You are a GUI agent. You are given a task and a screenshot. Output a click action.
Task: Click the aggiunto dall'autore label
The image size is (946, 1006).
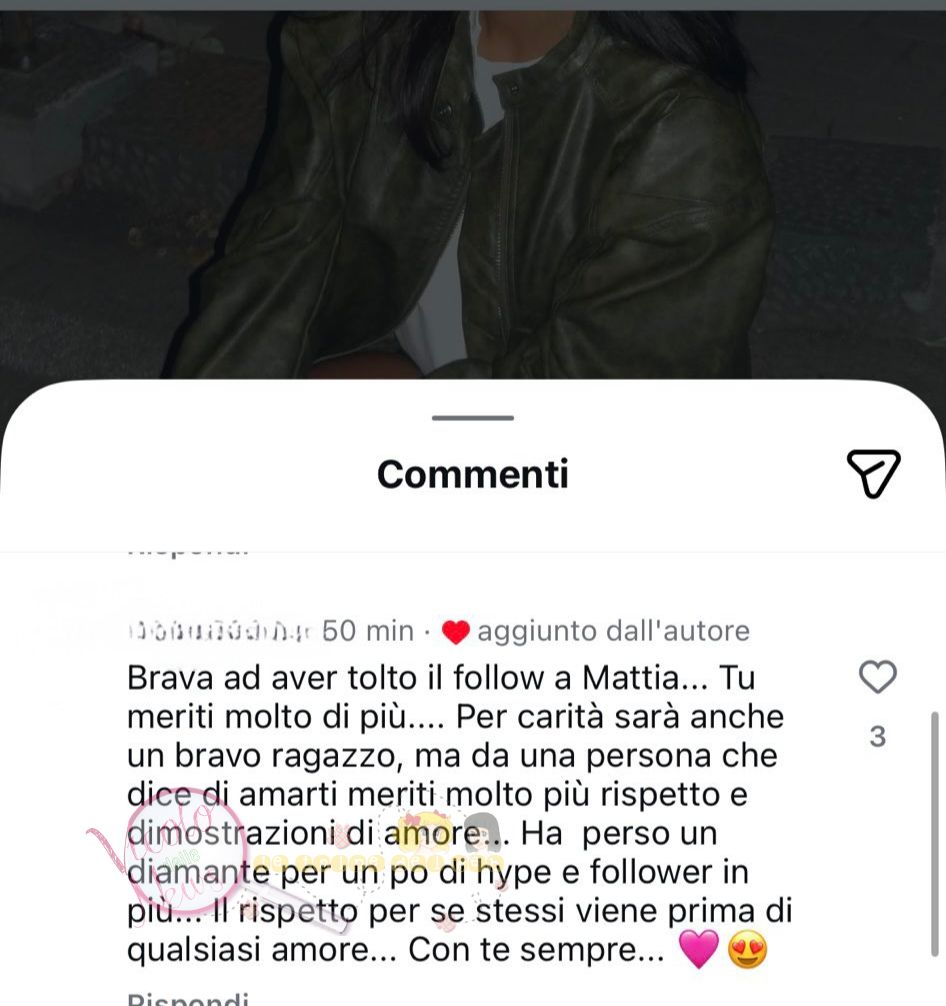(x=614, y=631)
